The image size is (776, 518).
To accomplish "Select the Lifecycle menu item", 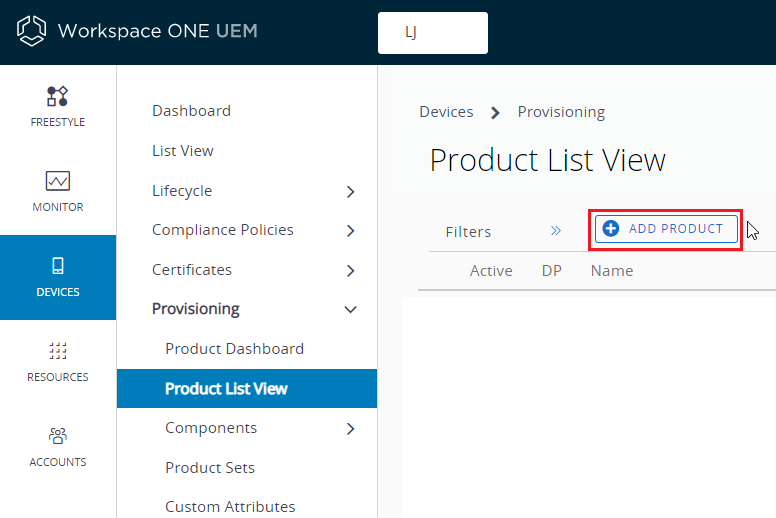I will 182,191.
